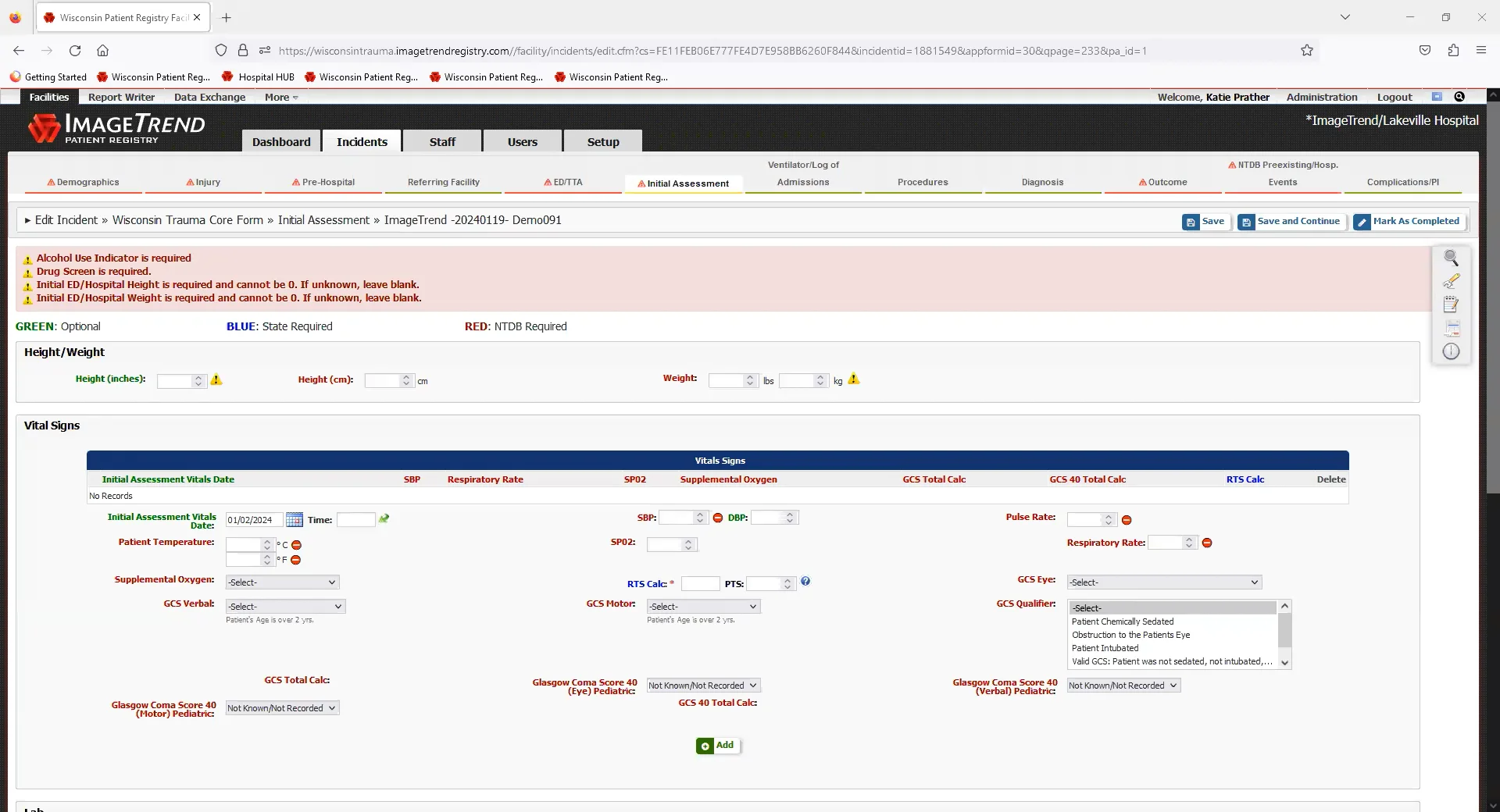Open the notepad with pencil icon
The width and height of the screenshot is (1500, 812).
click(x=1451, y=304)
